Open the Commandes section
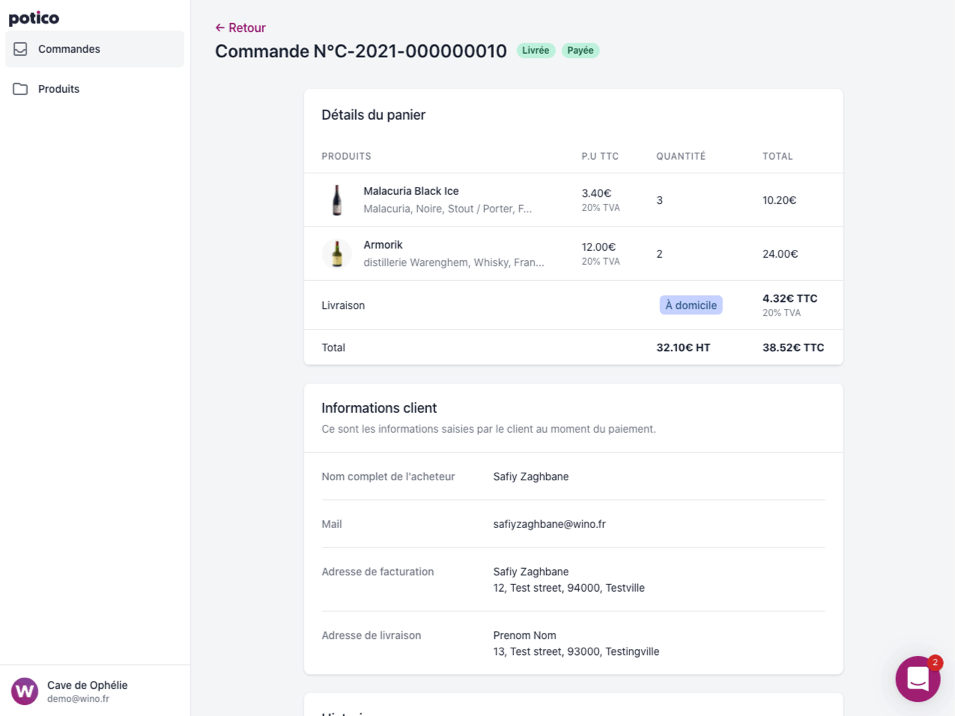The width and height of the screenshot is (955, 716). (x=66, y=47)
